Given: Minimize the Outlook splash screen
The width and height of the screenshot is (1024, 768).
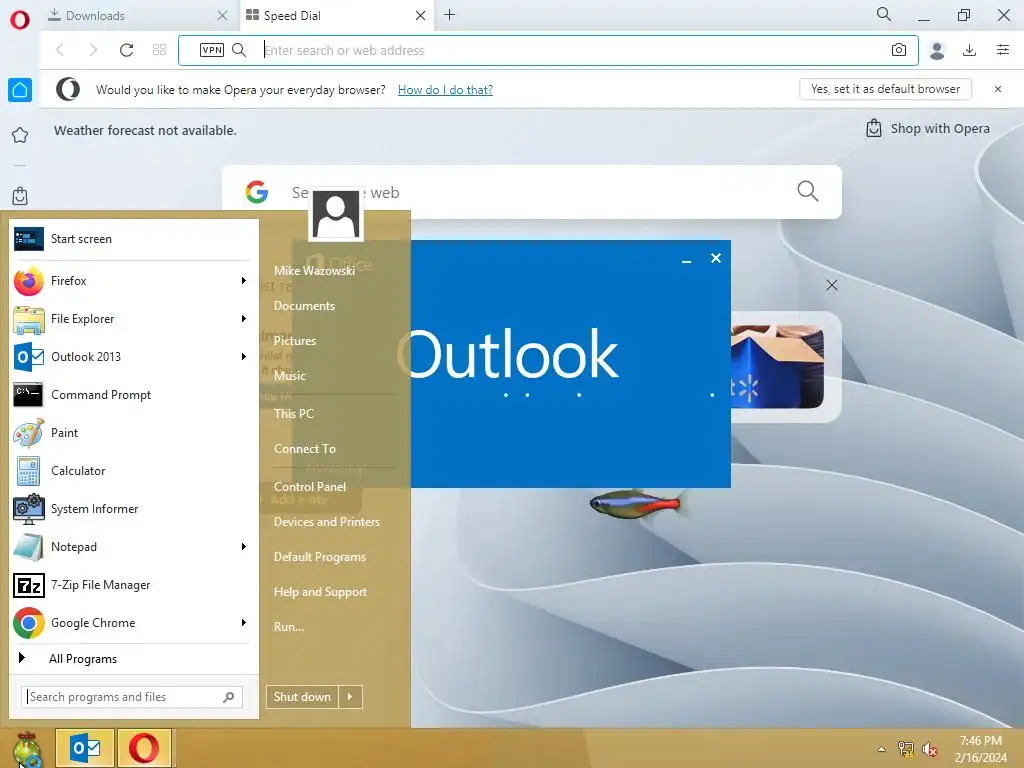Looking at the screenshot, I should coord(686,259).
